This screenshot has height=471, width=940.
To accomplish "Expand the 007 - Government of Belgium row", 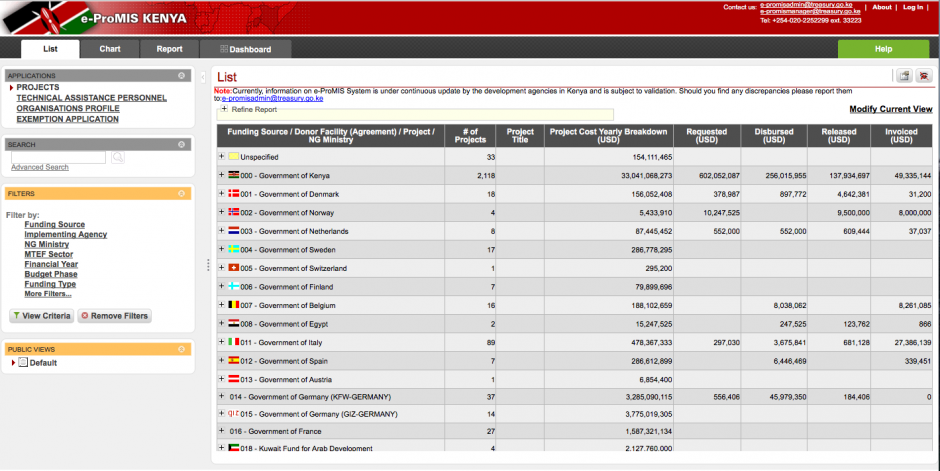I will click(221, 305).
